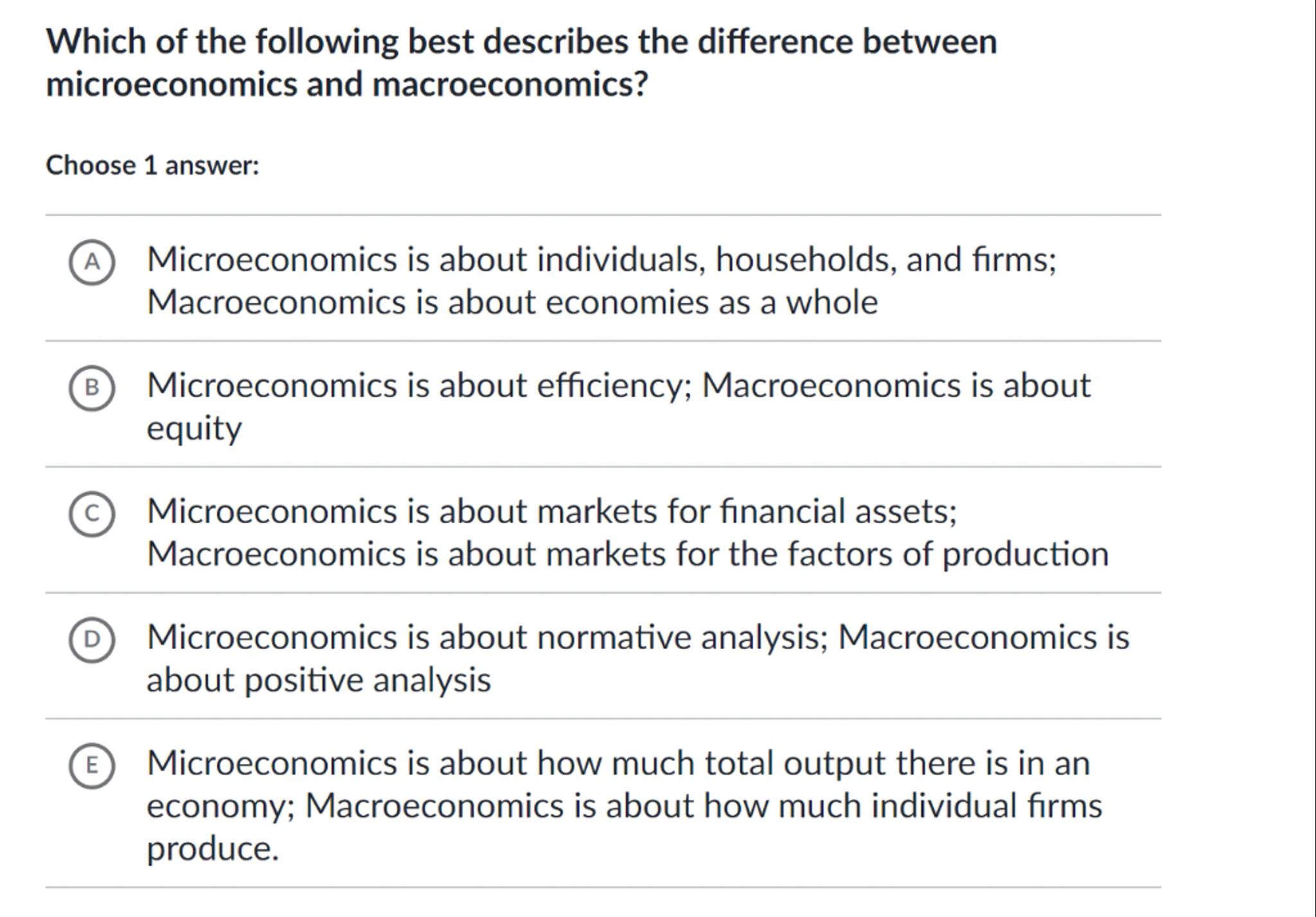Click the 'Choose 1 answer:' label
Screen dimensions: 1316x917
pos(152,166)
